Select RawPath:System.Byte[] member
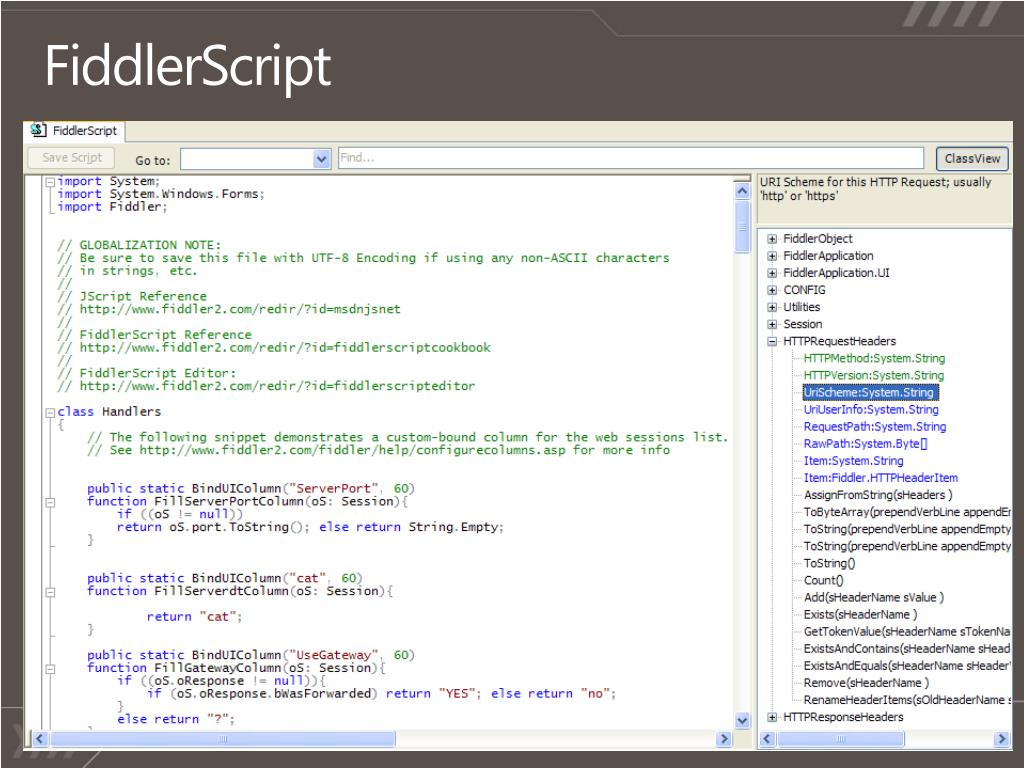 865,443
